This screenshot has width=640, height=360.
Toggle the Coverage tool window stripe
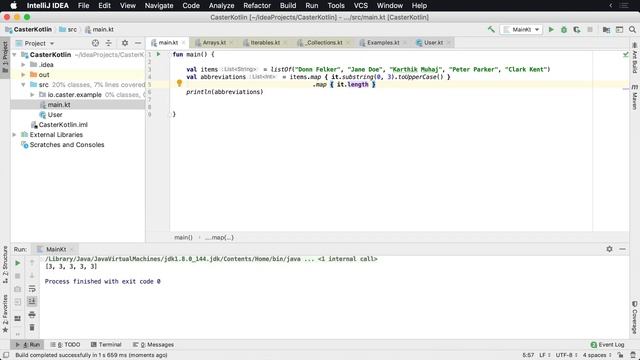[x=635, y=317]
